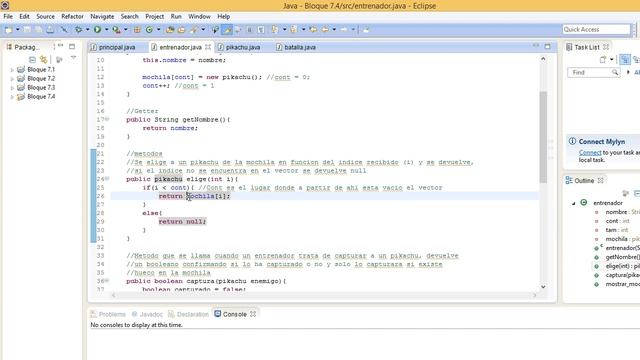Click the Save icon in toolbar
640x360 pixels.
pos(27,29)
